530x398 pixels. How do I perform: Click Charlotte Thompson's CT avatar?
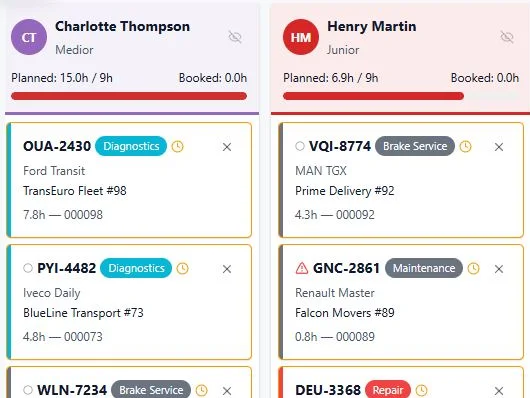(x=29, y=37)
